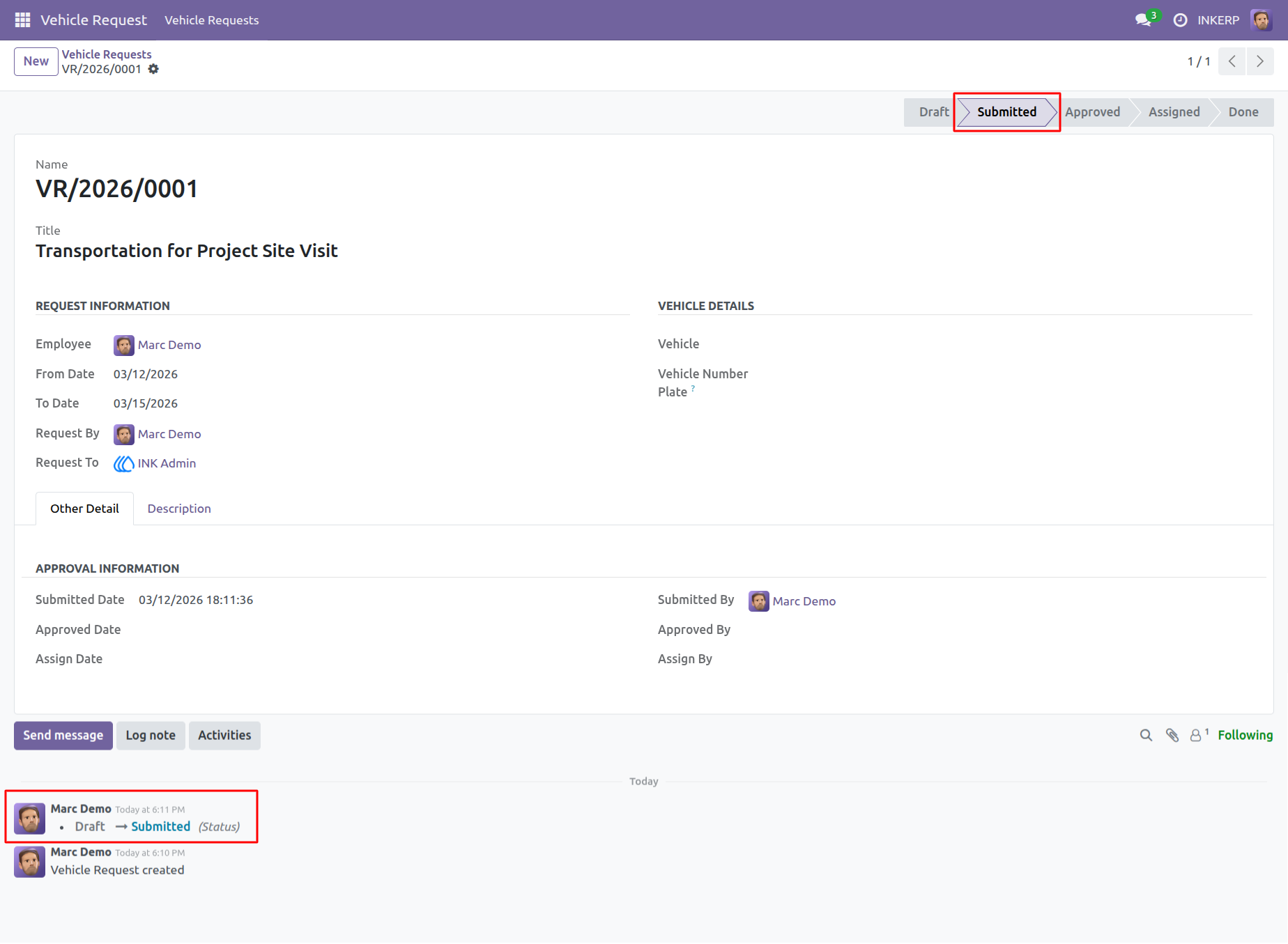Open Marc Demo link in Submitted By
1288x944 pixels.
tap(804, 601)
